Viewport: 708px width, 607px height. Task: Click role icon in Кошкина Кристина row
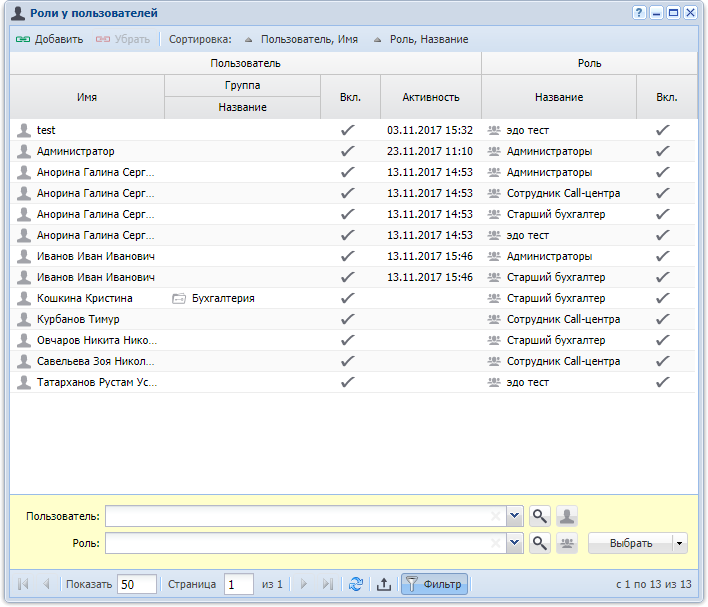[494, 298]
